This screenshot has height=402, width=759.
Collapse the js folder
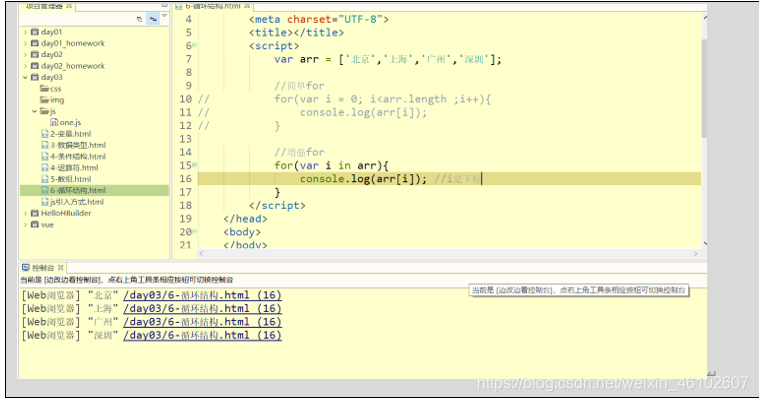pyautogui.click(x=34, y=111)
